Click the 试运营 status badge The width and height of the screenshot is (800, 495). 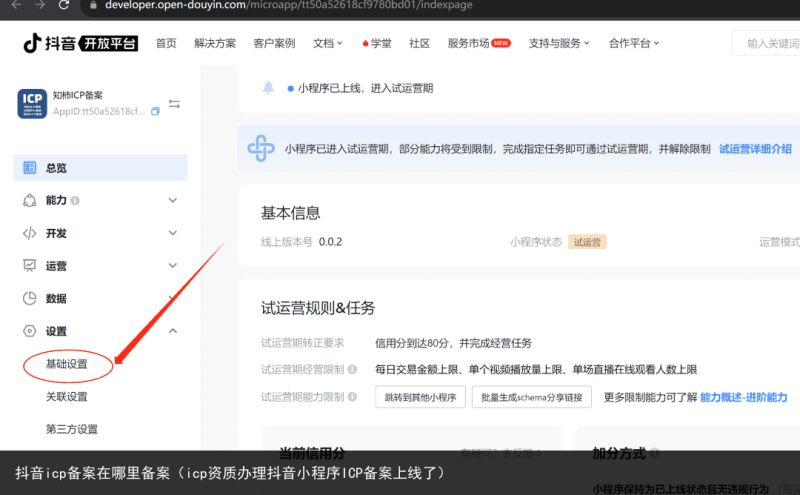coord(587,242)
